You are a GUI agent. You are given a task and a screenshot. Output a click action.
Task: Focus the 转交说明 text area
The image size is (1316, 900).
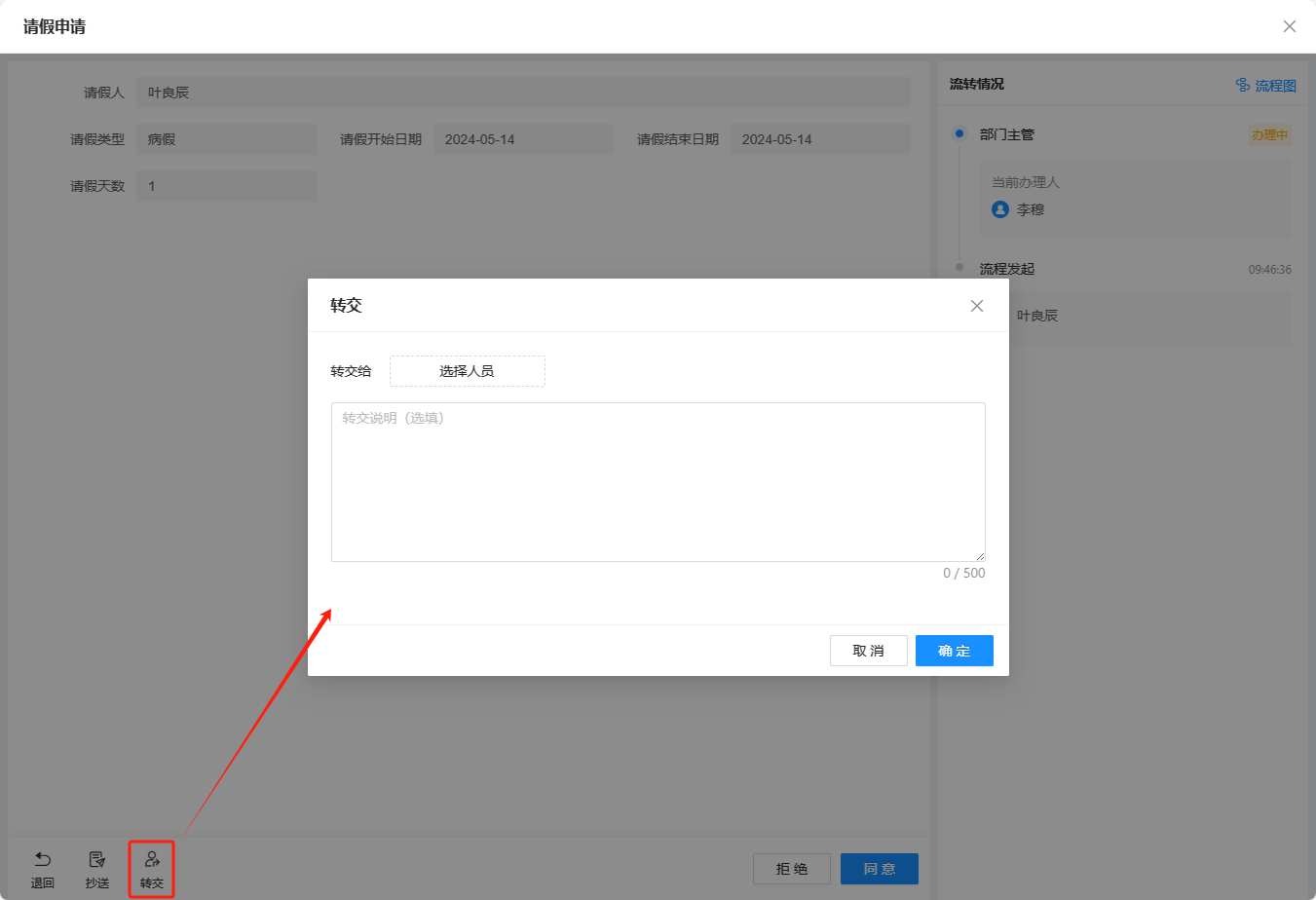658,482
